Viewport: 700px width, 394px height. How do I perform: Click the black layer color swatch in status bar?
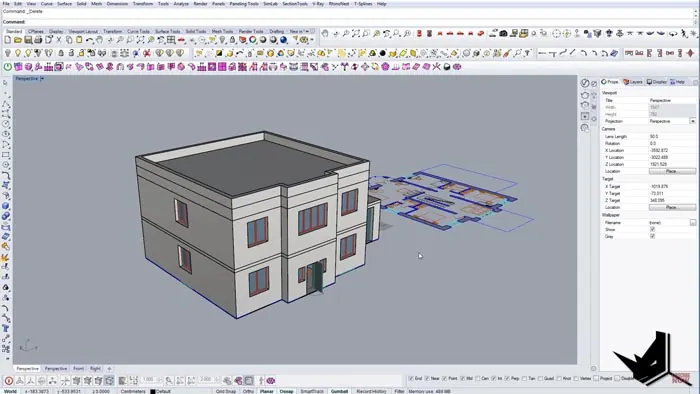pyautogui.click(x=153, y=391)
